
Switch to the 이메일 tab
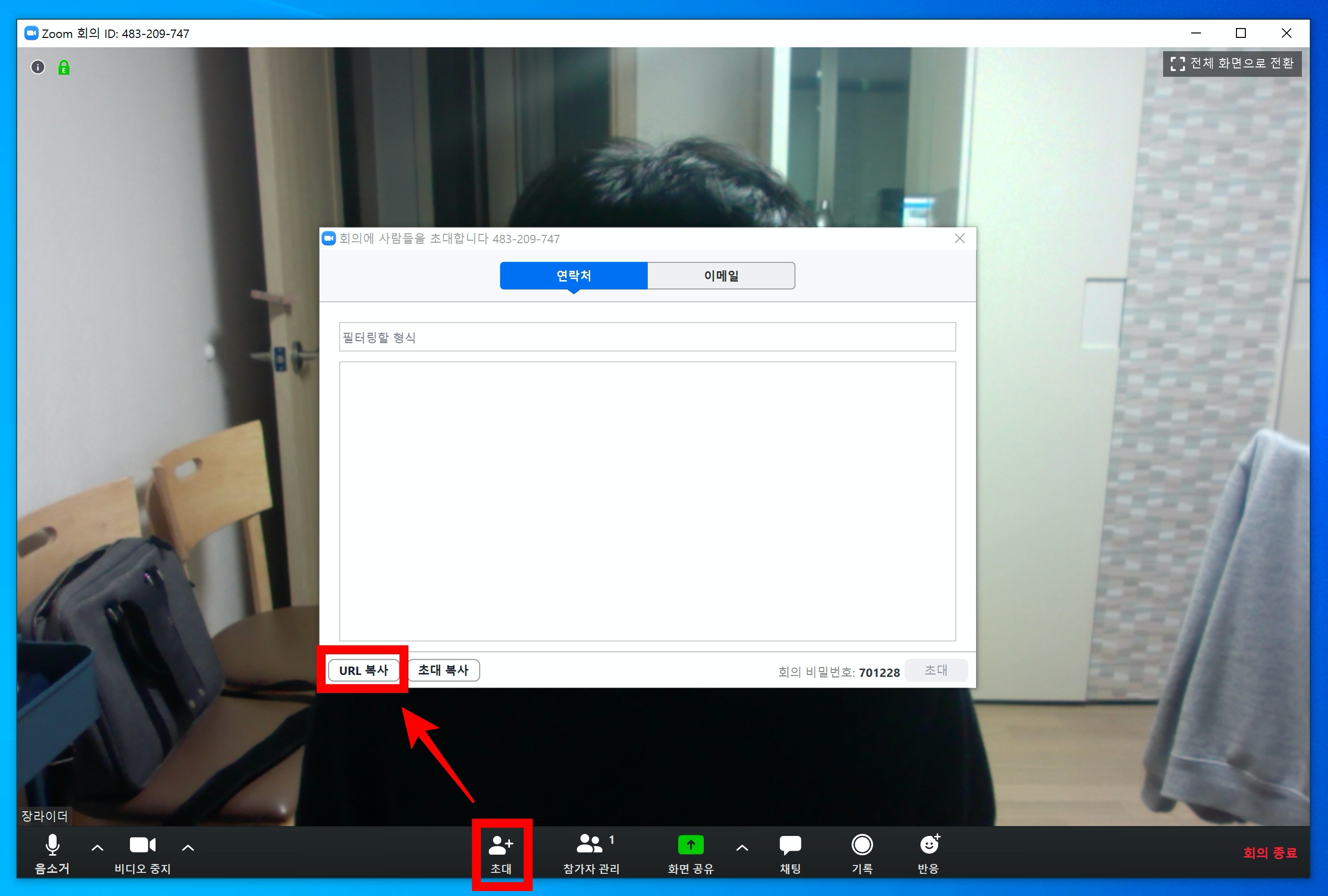(721, 276)
